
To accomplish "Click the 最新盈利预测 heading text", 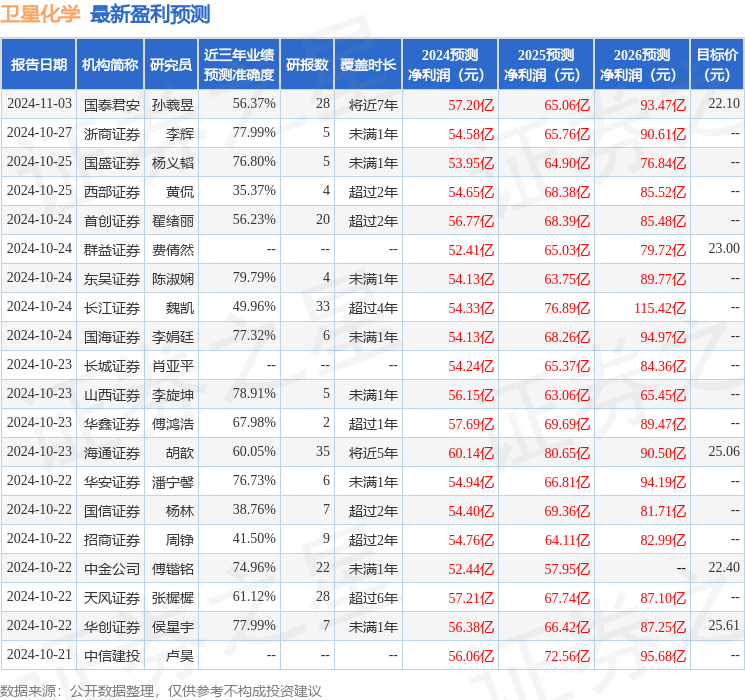I will 150,13.
